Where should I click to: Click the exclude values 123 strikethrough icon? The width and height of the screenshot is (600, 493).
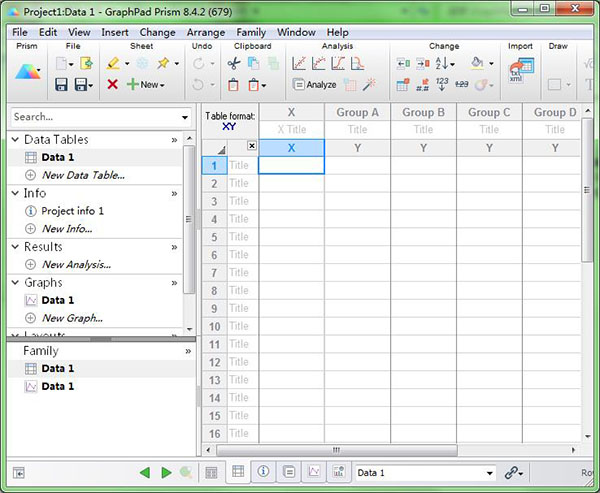click(x=461, y=84)
